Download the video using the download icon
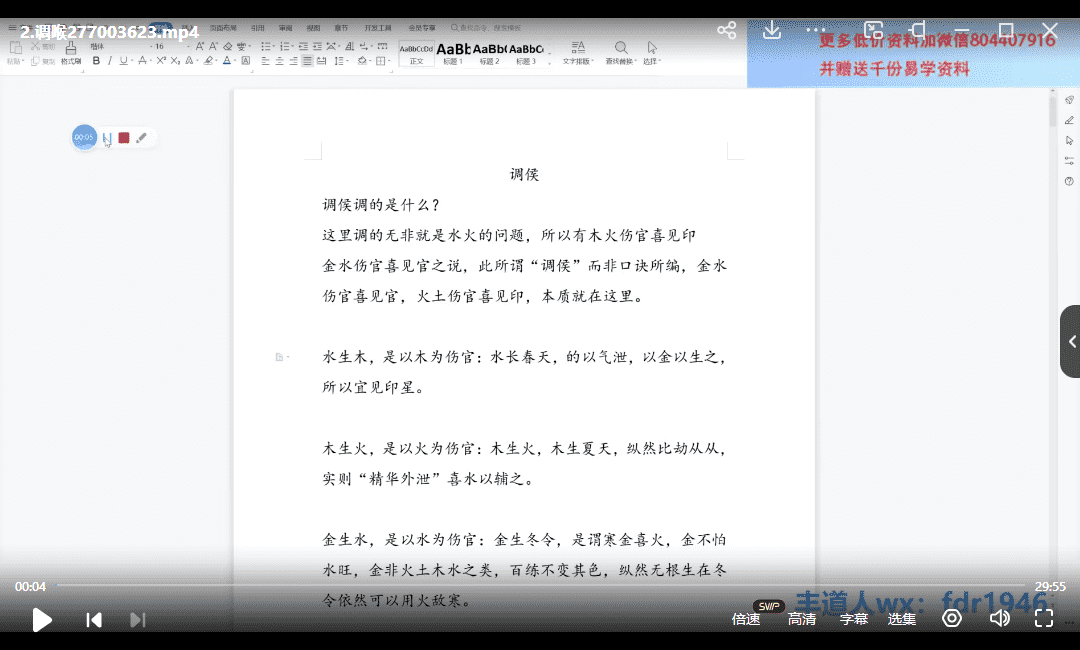The width and height of the screenshot is (1080, 650). (x=771, y=31)
